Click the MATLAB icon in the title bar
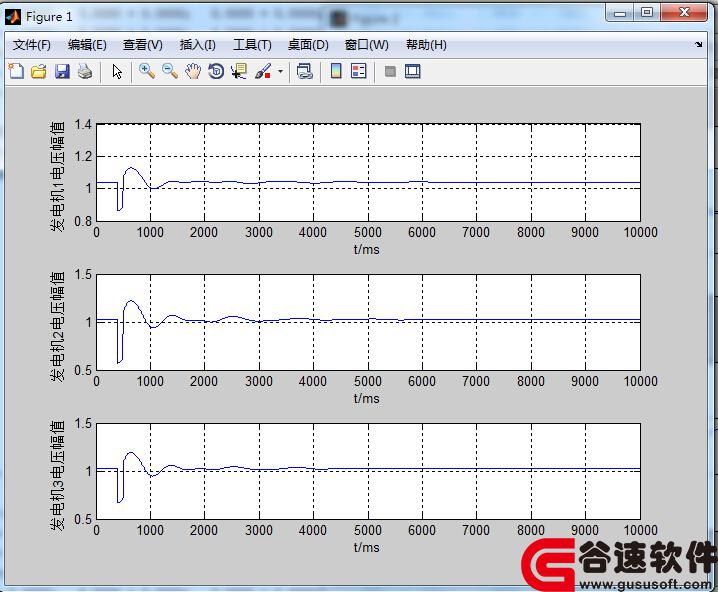 point(13,17)
